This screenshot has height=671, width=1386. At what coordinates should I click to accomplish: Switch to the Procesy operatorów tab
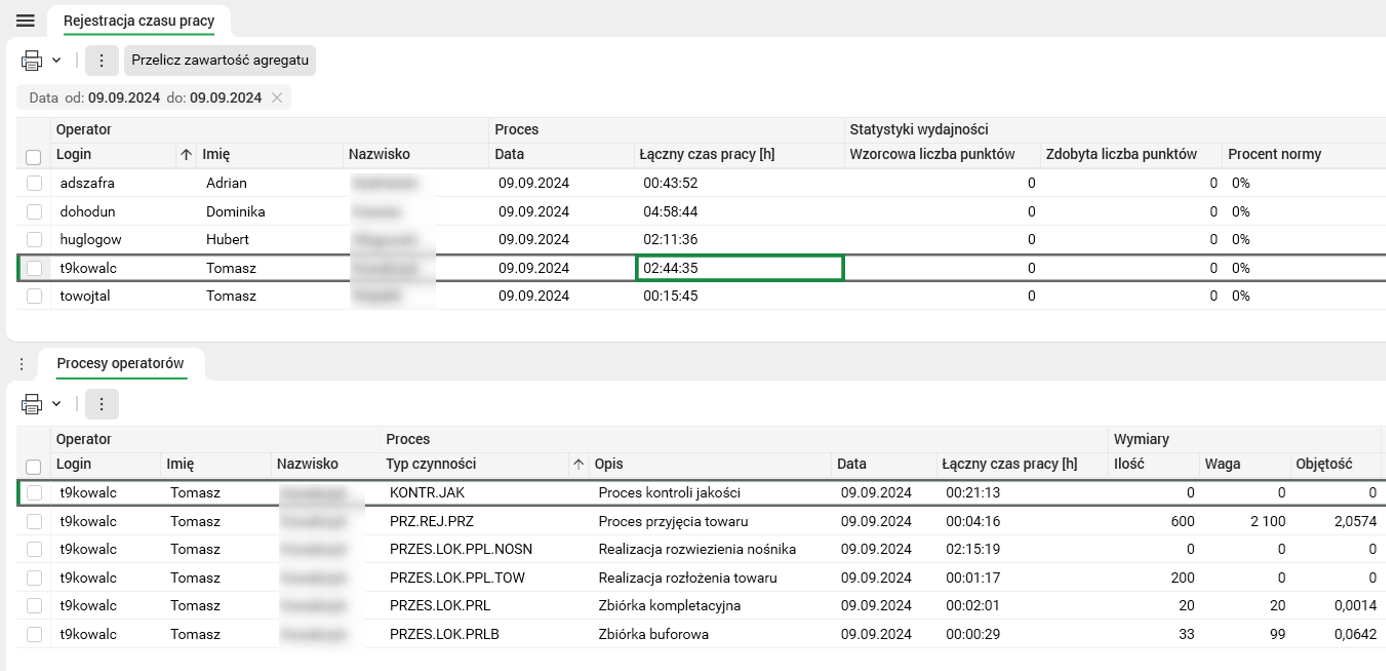click(x=120, y=364)
